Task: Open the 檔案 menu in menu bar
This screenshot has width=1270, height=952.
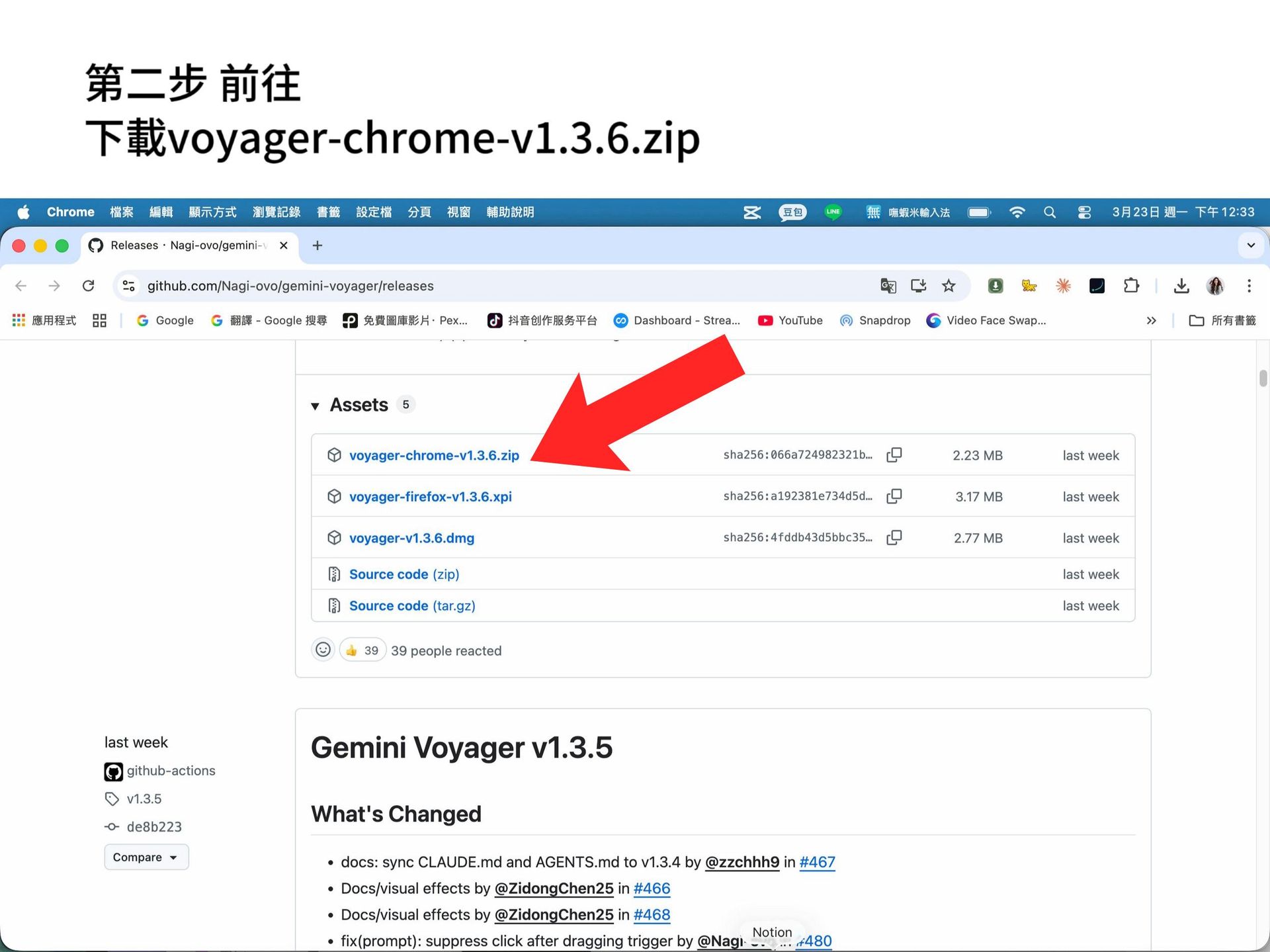Action: click(121, 212)
